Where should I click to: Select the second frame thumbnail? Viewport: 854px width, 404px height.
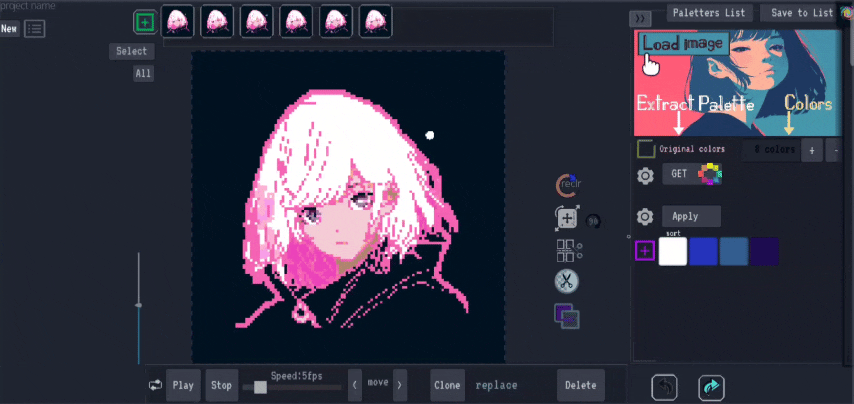pos(217,21)
